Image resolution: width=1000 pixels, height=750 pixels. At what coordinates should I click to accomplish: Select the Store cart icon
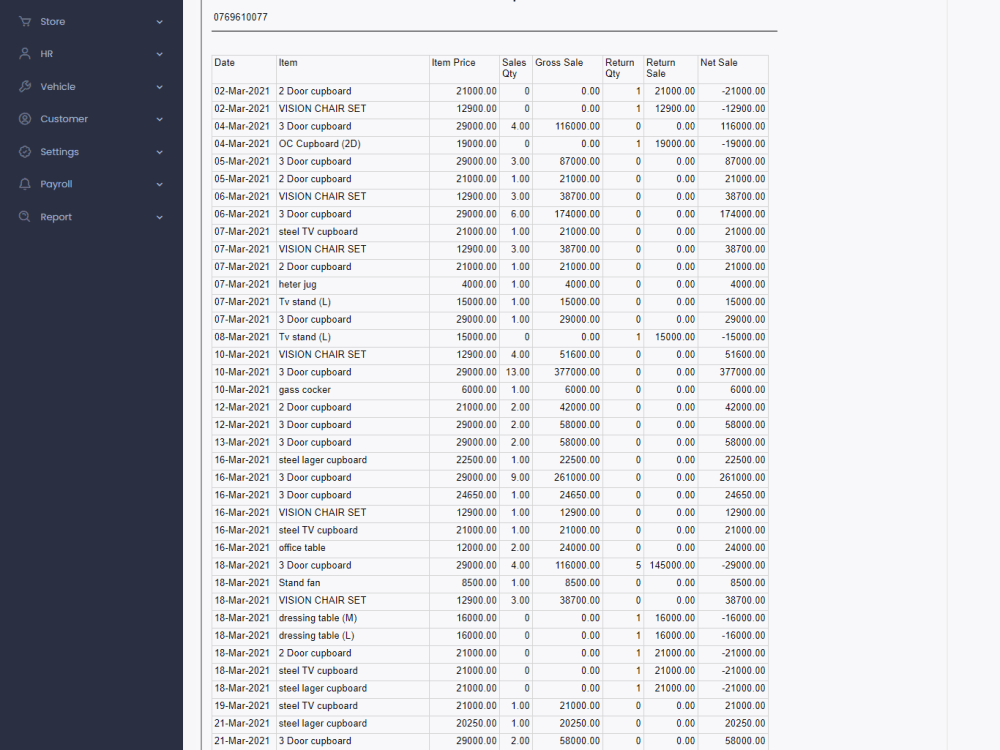tap(25, 21)
